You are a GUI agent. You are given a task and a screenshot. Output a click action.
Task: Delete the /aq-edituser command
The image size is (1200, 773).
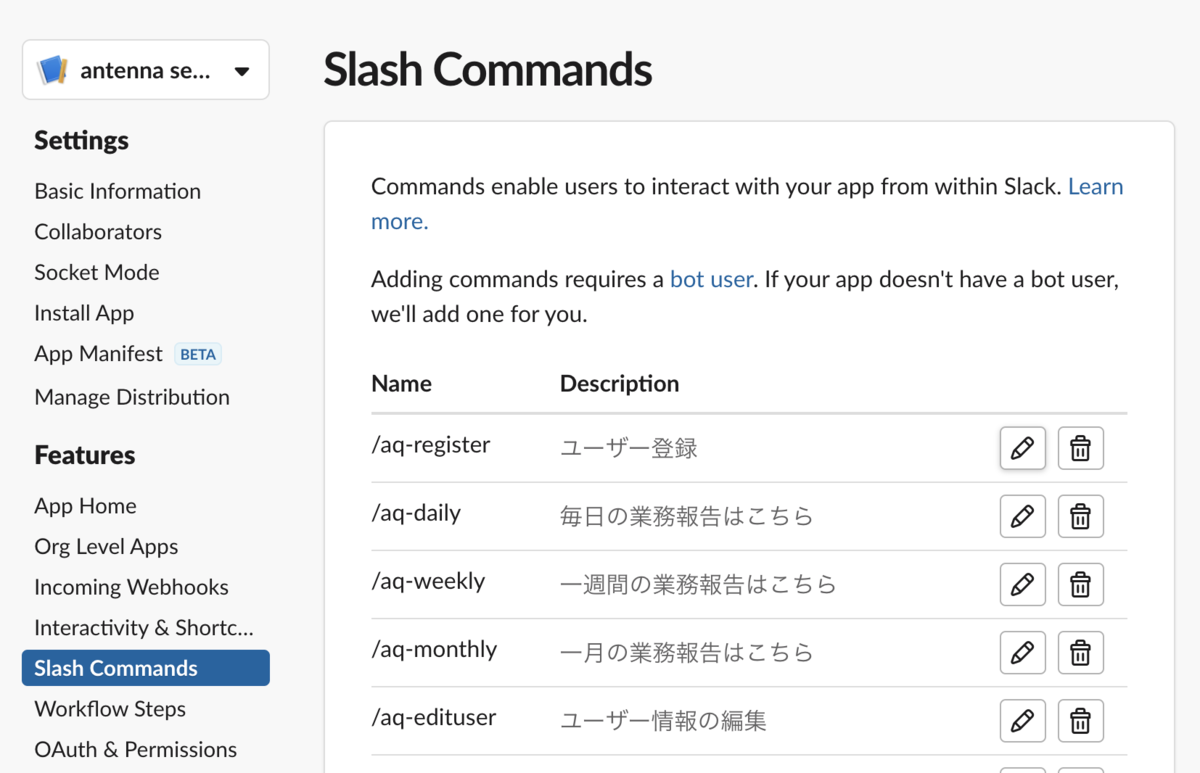[1080, 720]
